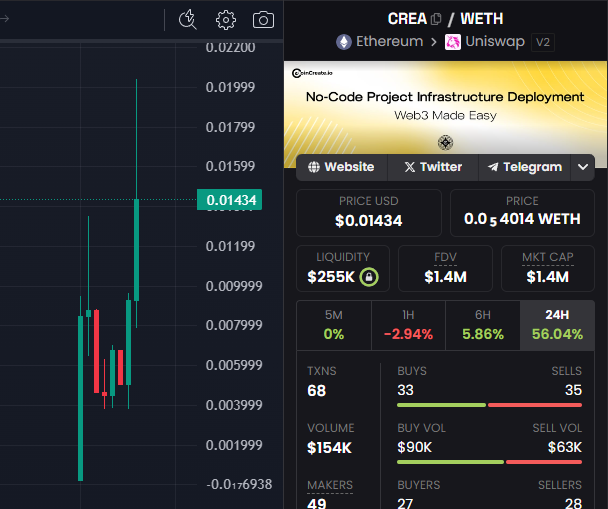Screen dimensions: 608x509
Task: Click the redo arrow in chart toolbar
Action: point(4,18)
